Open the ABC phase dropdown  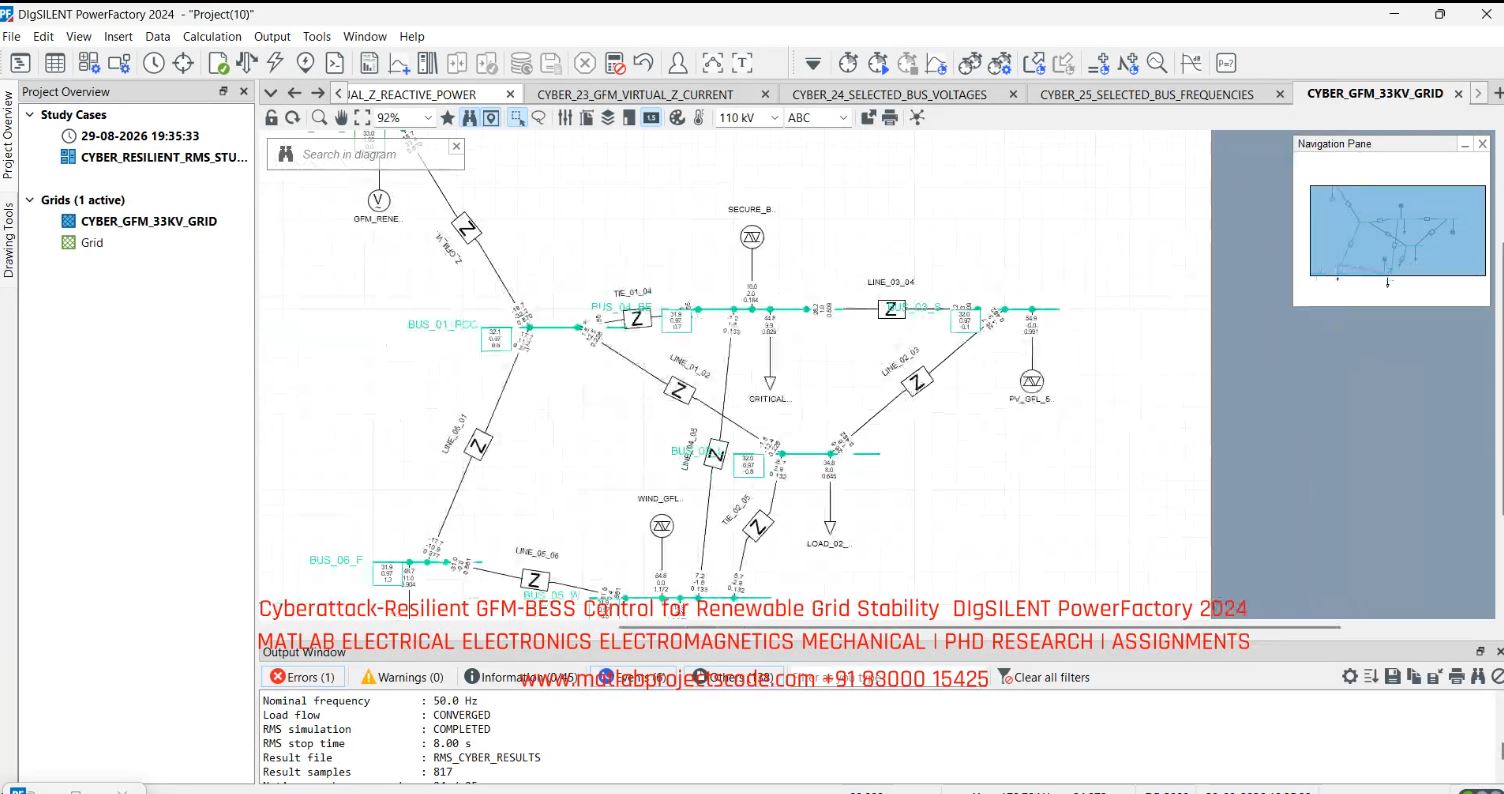tap(842, 118)
